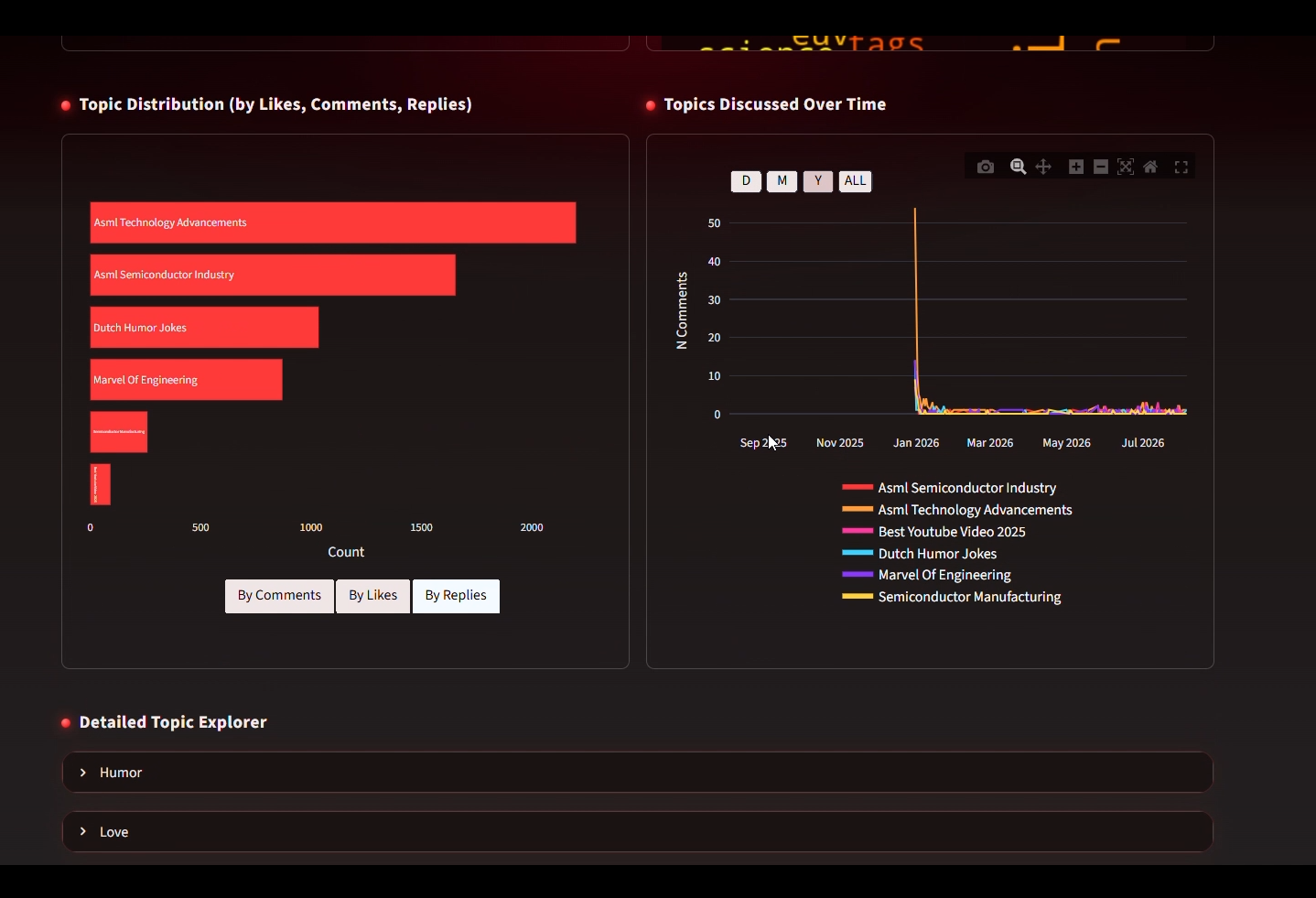Click the 'Detailed Topic Explorer' heading
This screenshot has width=1316, height=898.
173,723
